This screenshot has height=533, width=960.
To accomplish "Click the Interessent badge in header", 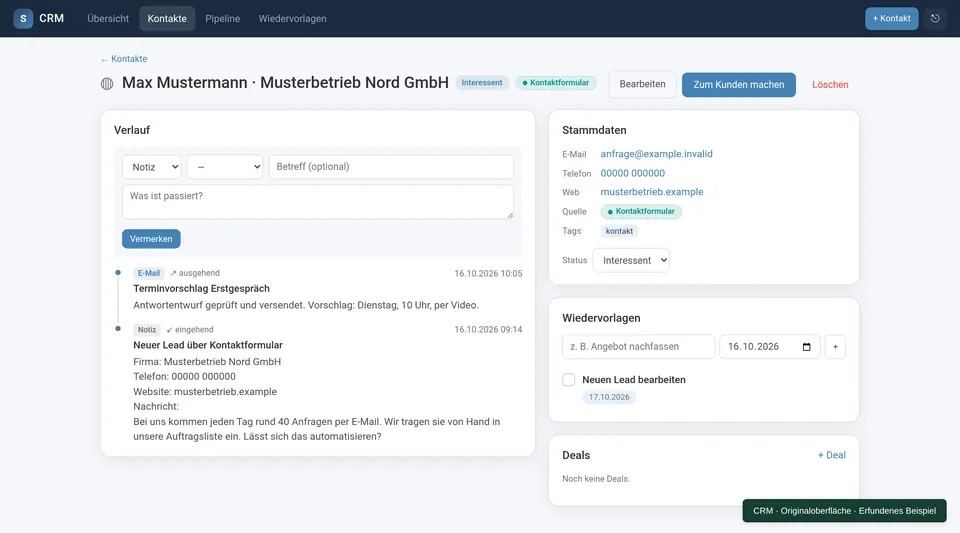I will click(x=482, y=83).
